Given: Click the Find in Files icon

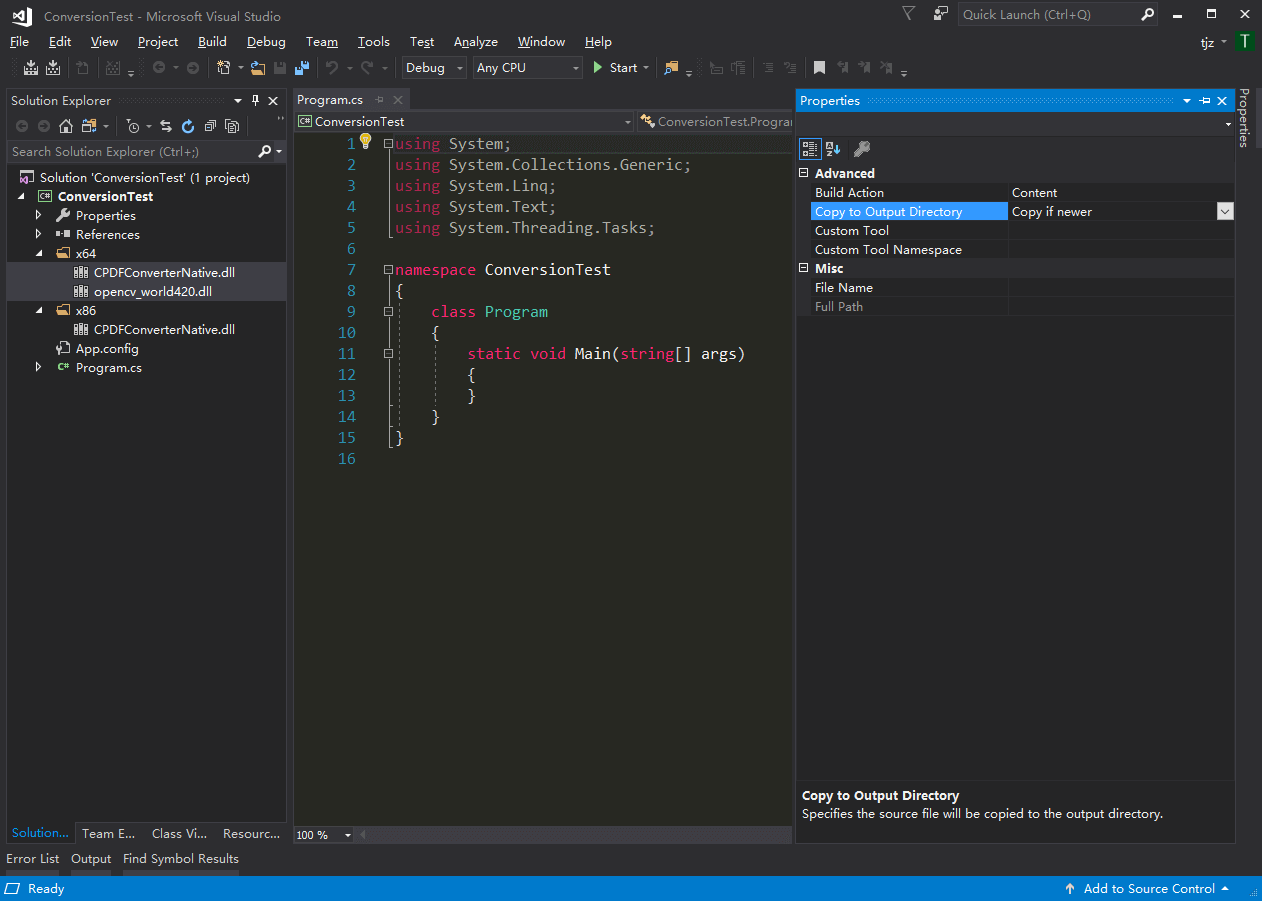Looking at the screenshot, I should coord(671,68).
